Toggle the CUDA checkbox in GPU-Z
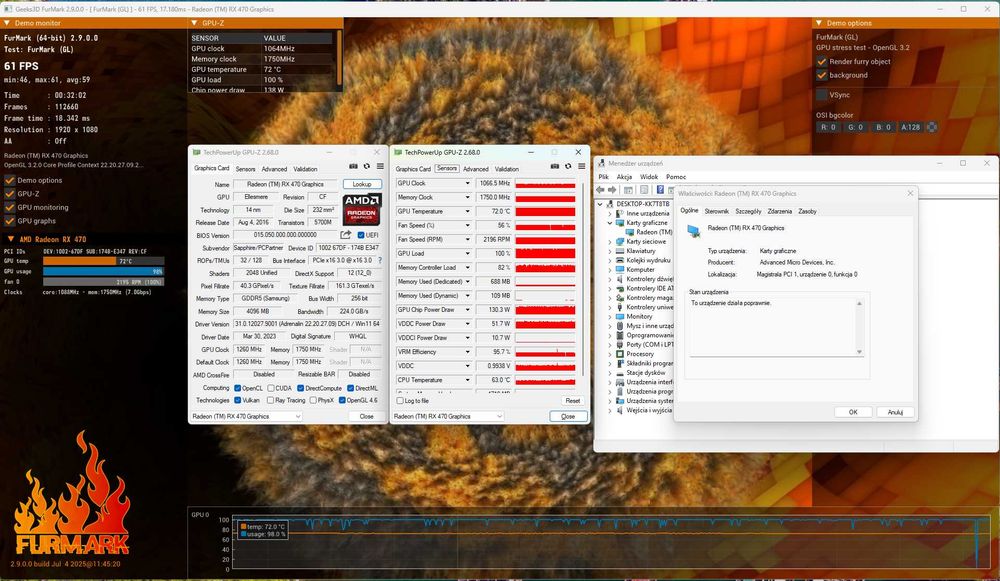Screen dimensions: 1000x581 pyautogui.click(x=271, y=388)
